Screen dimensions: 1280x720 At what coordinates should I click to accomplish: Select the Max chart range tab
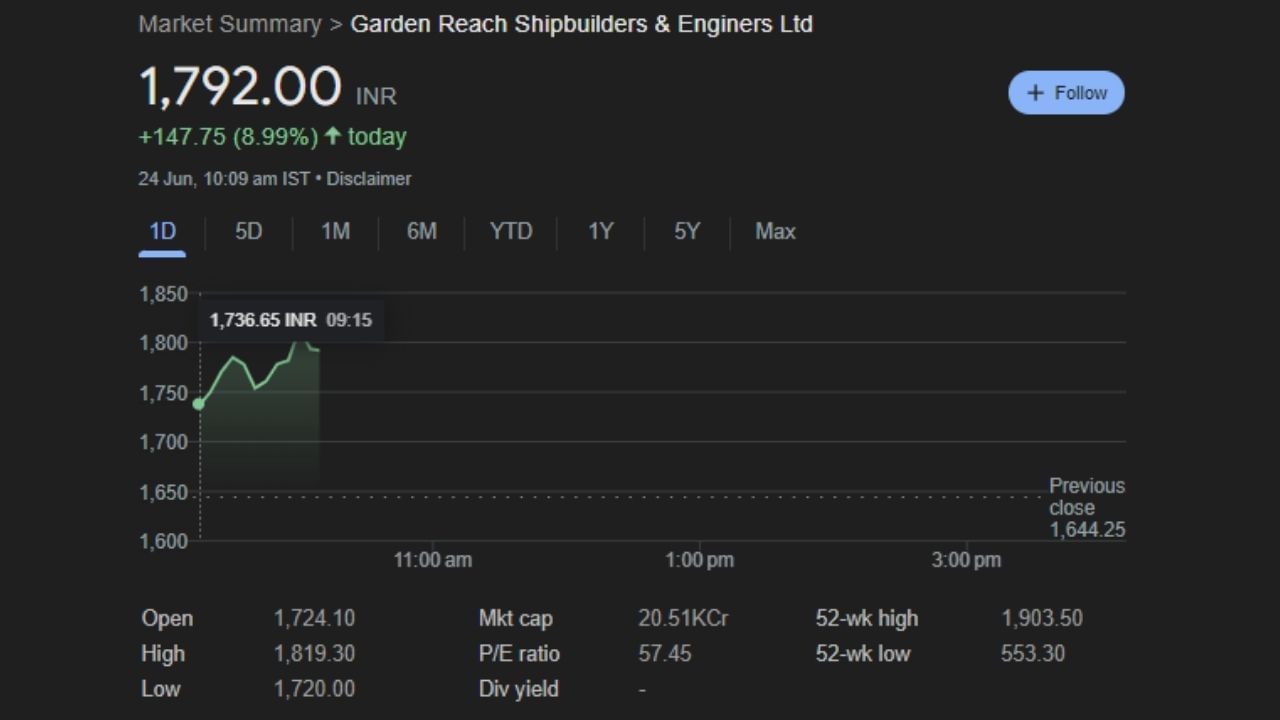pos(775,232)
